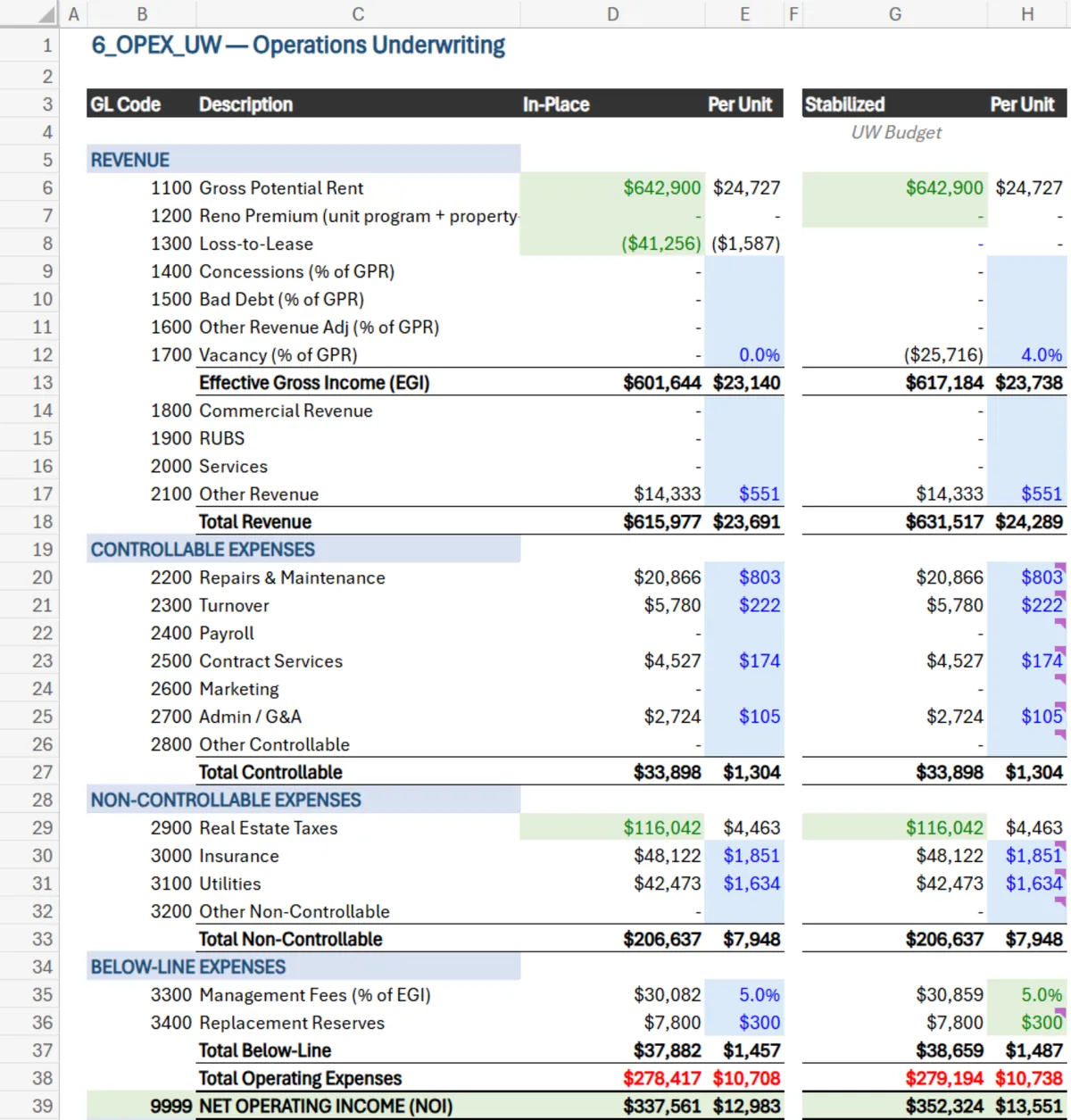The image size is (1071, 1120).
Task: Click the Other Non-Controllable description
Action: coord(295,911)
